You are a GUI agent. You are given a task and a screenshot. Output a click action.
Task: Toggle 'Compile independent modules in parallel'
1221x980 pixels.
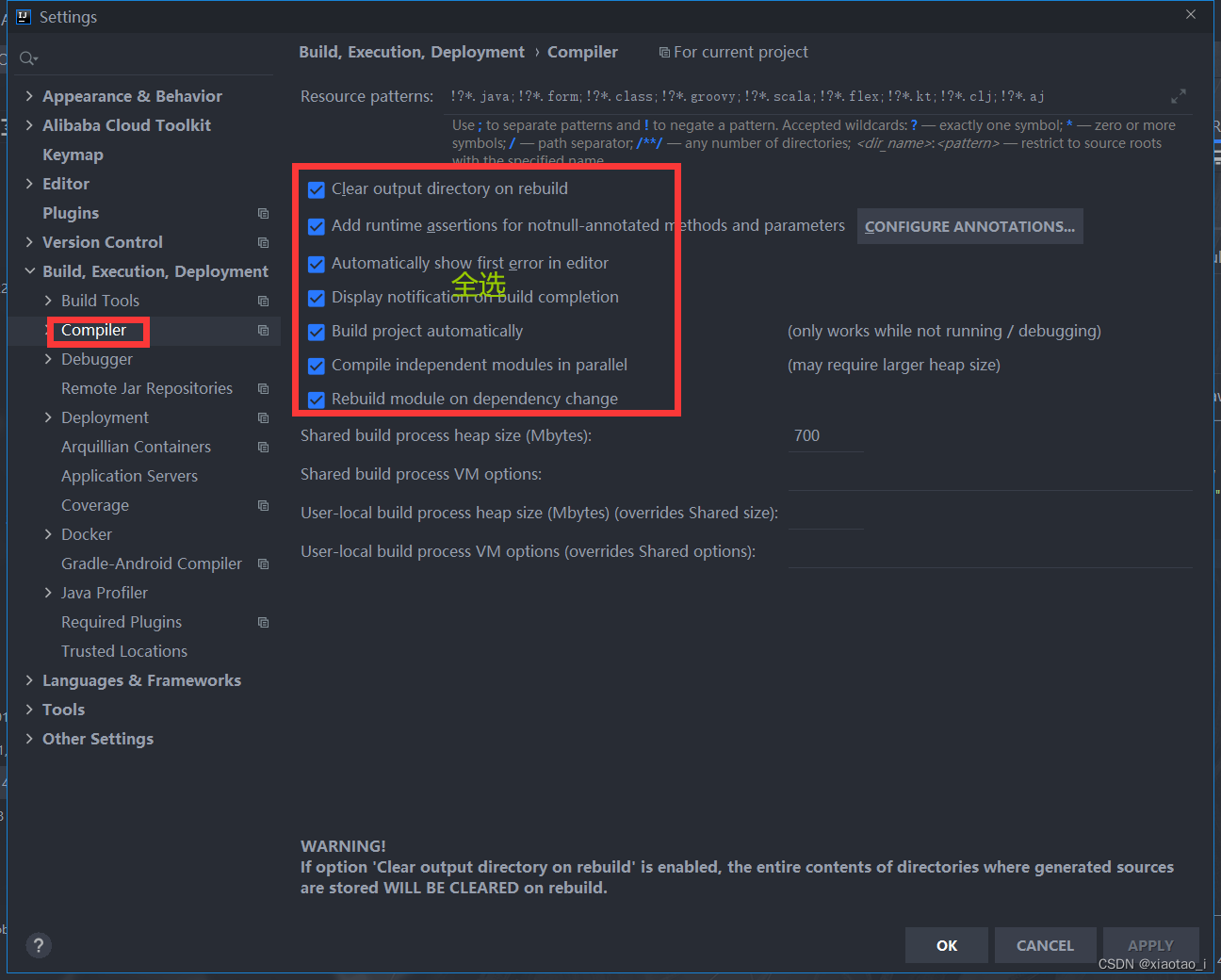[316, 366]
